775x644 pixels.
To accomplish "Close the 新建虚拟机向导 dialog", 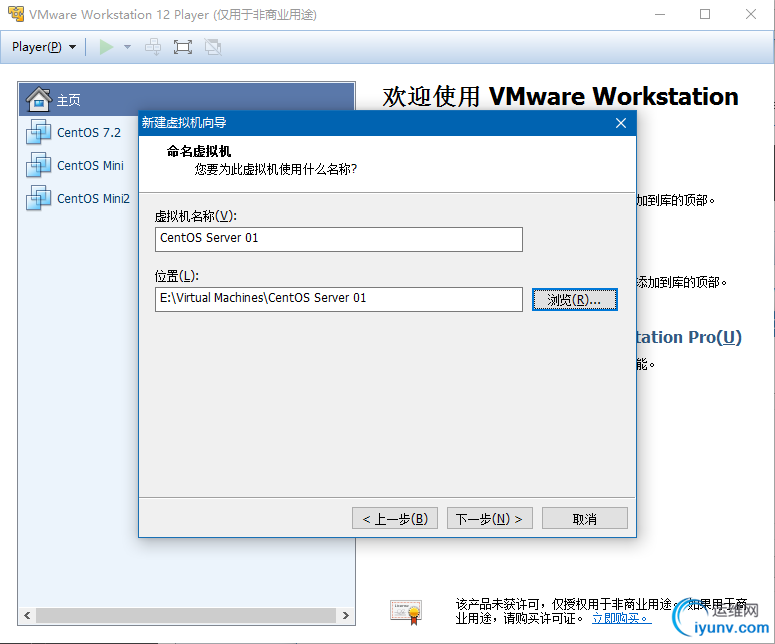I will coord(621,123).
